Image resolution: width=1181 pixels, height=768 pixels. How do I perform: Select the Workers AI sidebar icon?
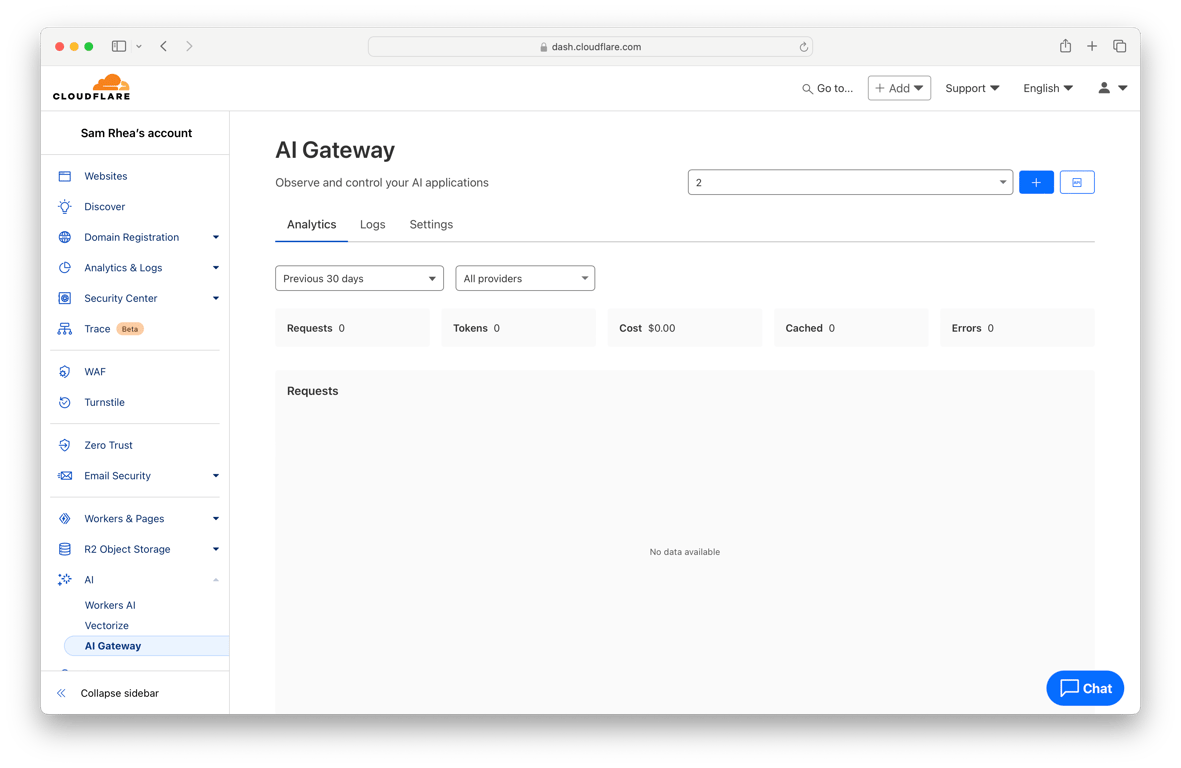pos(110,605)
